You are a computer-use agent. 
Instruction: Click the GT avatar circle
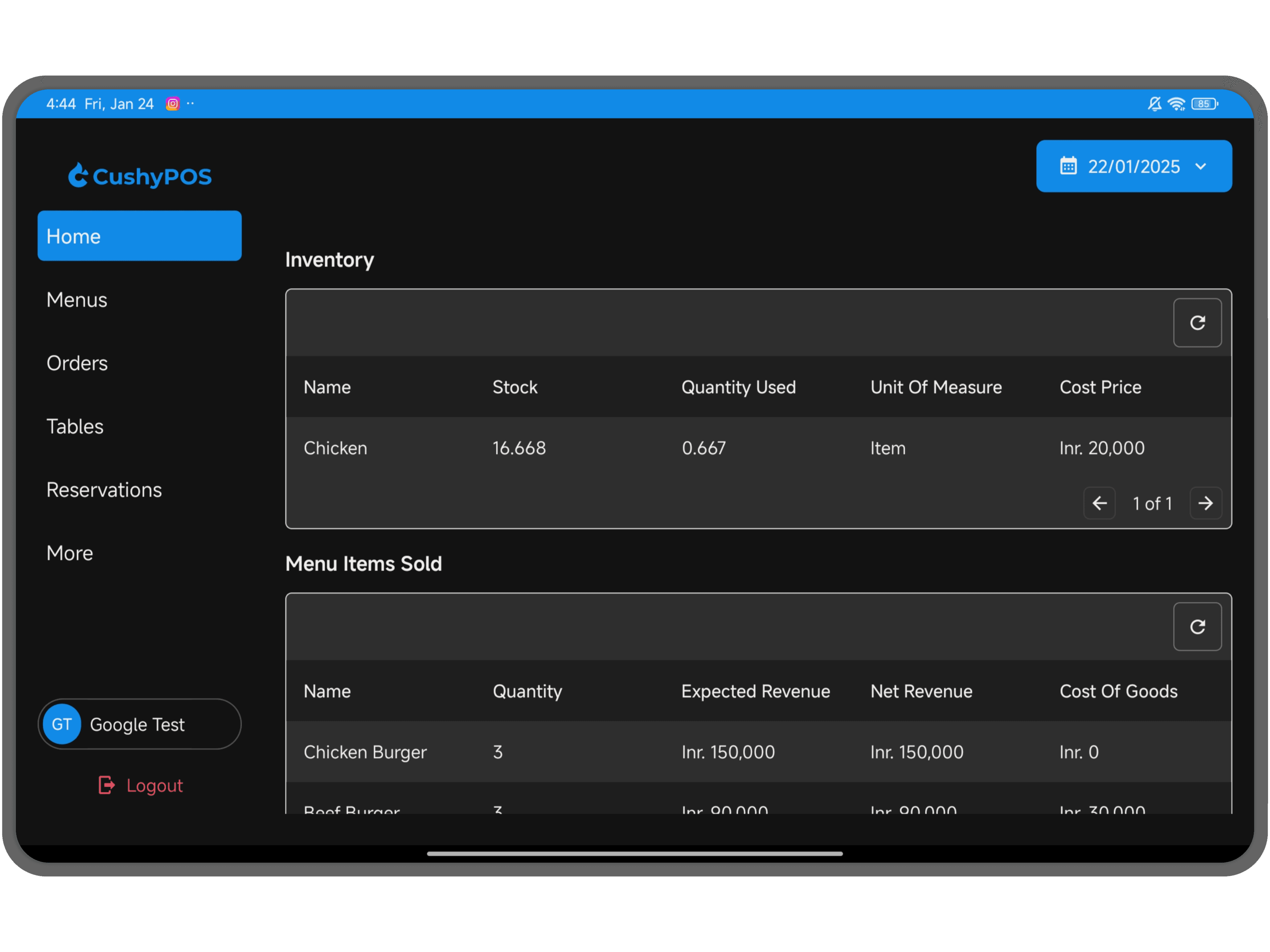(62, 724)
